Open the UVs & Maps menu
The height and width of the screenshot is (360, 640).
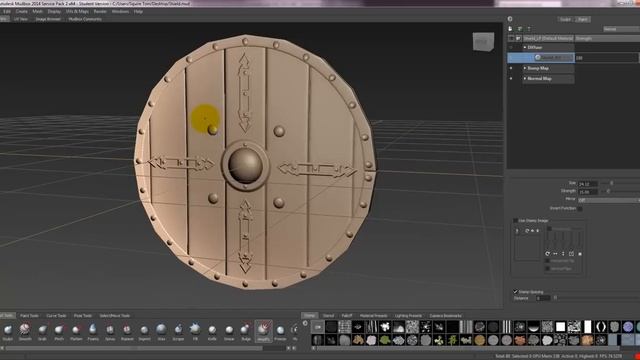point(77,11)
